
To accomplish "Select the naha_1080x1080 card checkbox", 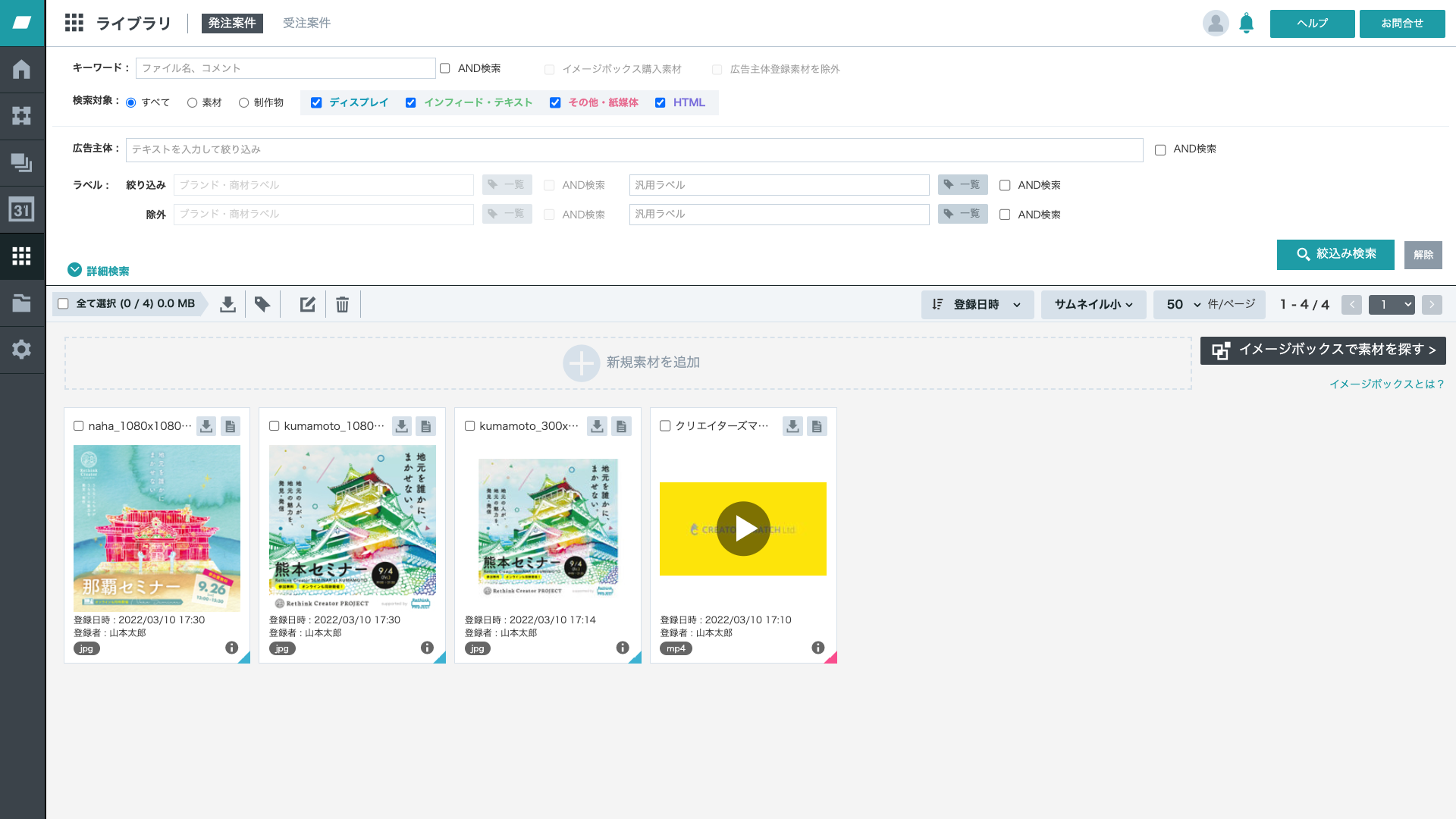I will point(79,426).
